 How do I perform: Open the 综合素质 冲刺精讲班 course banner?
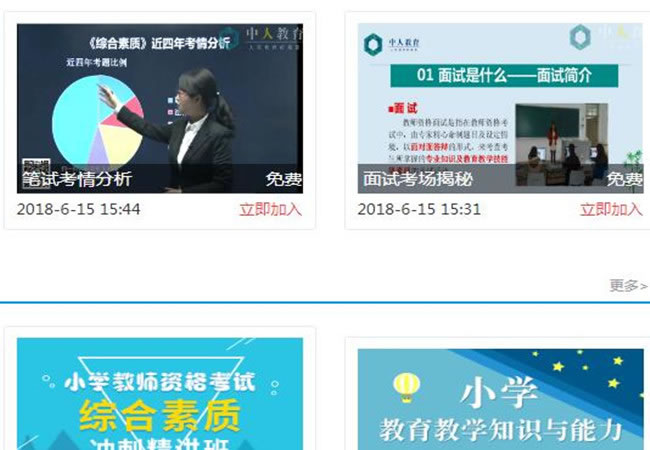tap(160, 394)
